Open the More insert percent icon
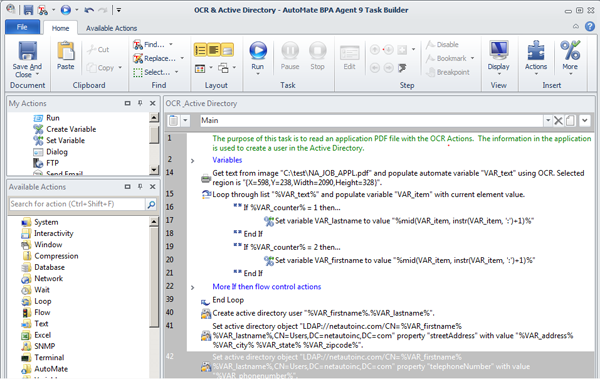 point(570,51)
